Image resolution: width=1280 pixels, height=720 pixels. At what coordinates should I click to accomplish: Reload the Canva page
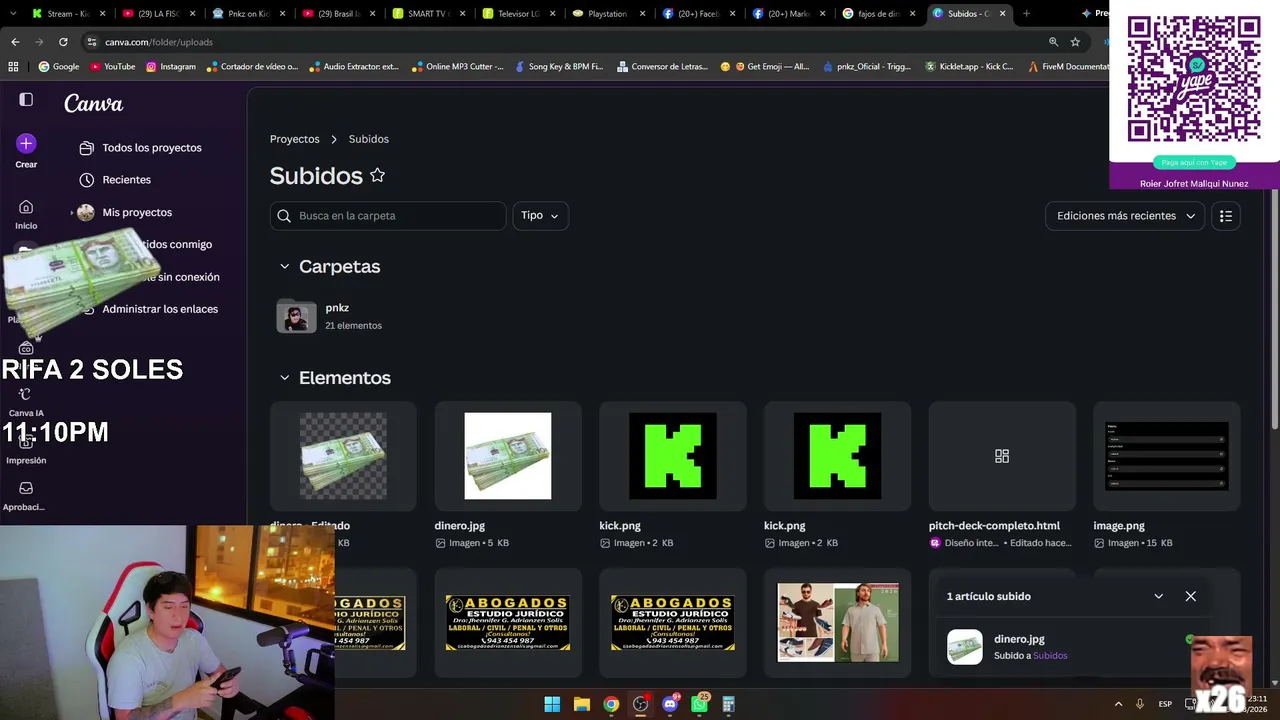(x=63, y=42)
